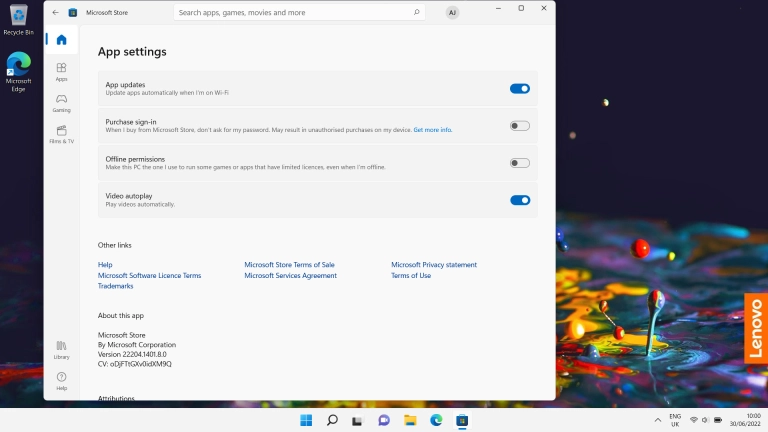Click the App settings heading

click(132, 52)
